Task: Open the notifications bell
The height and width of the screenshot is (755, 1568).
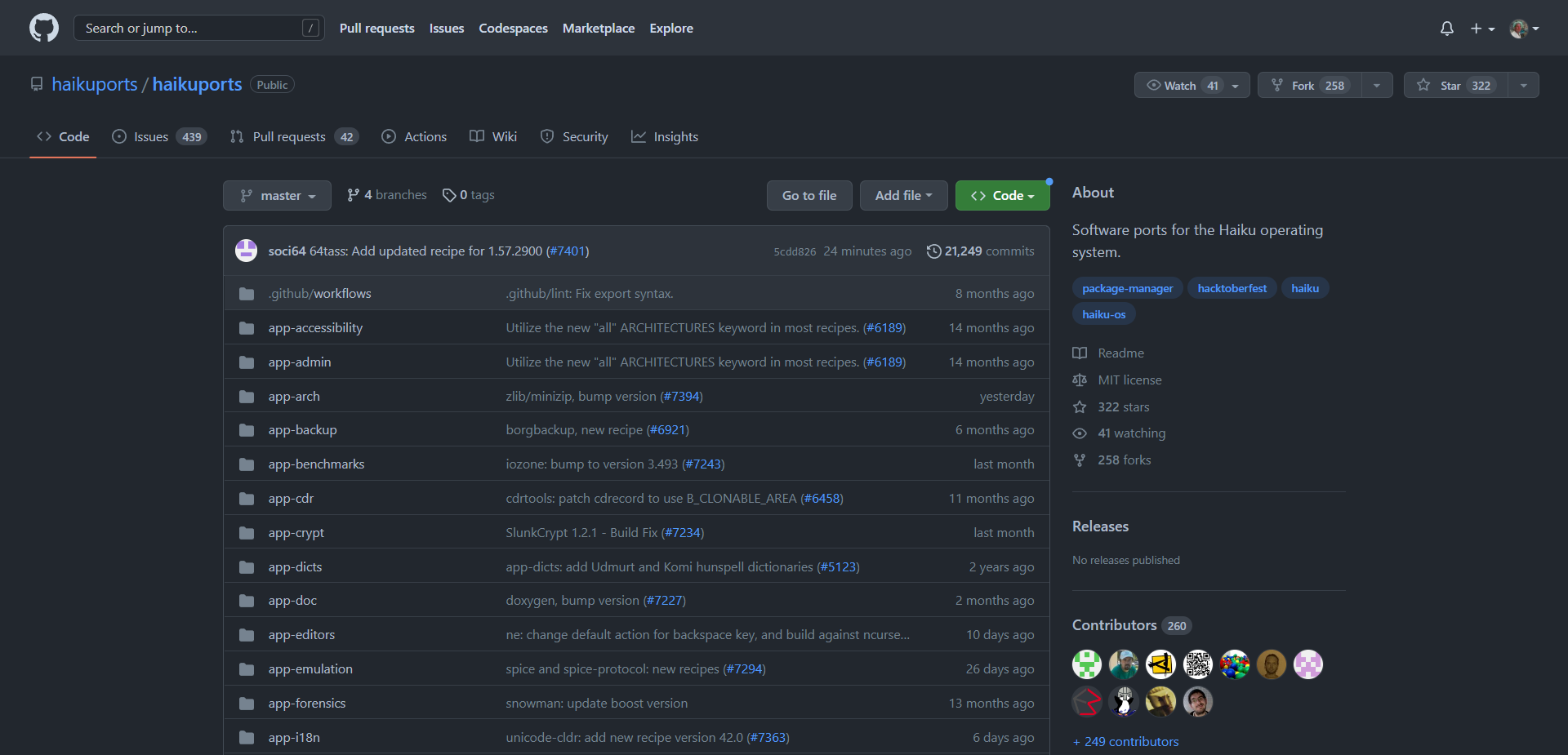Action: [1446, 29]
